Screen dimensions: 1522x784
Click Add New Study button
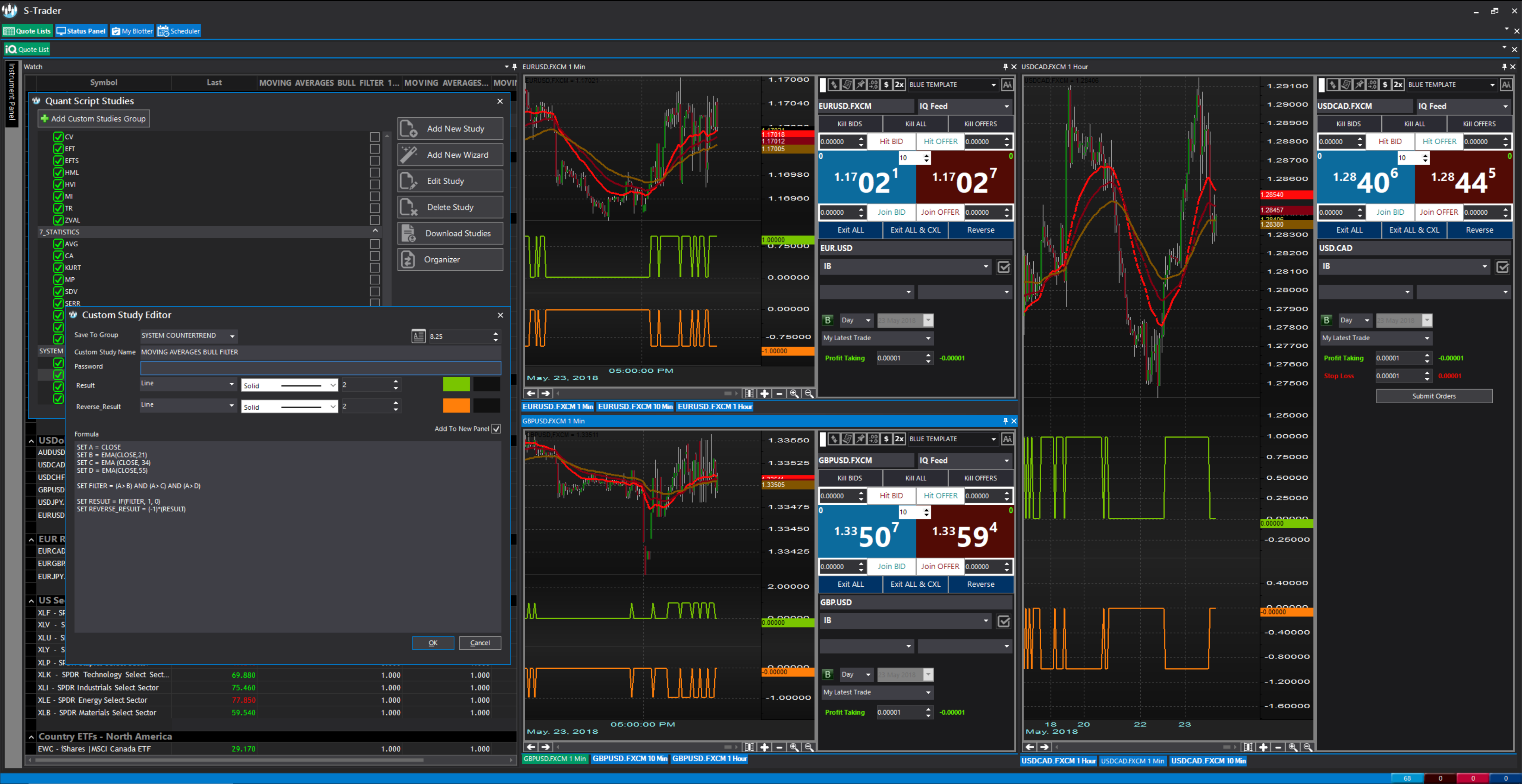450,129
